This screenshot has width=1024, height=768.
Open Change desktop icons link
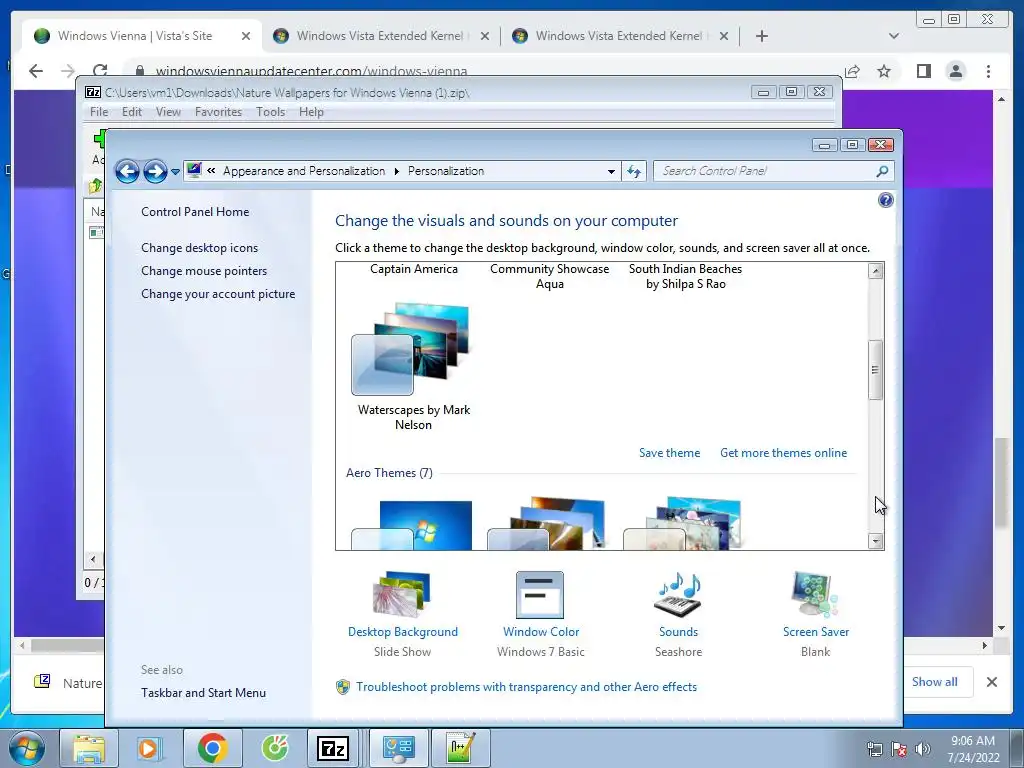pyautogui.click(x=199, y=248)
